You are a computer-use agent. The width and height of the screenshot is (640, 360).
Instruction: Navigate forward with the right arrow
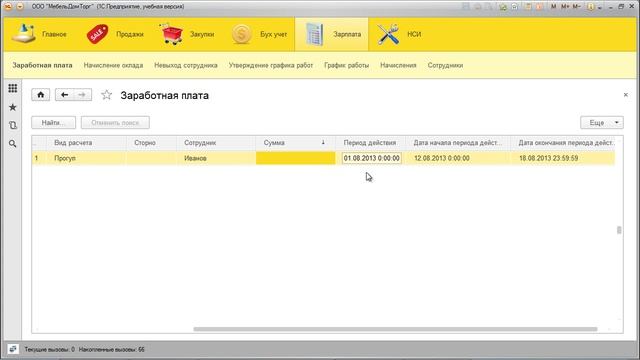coord(82,95)
